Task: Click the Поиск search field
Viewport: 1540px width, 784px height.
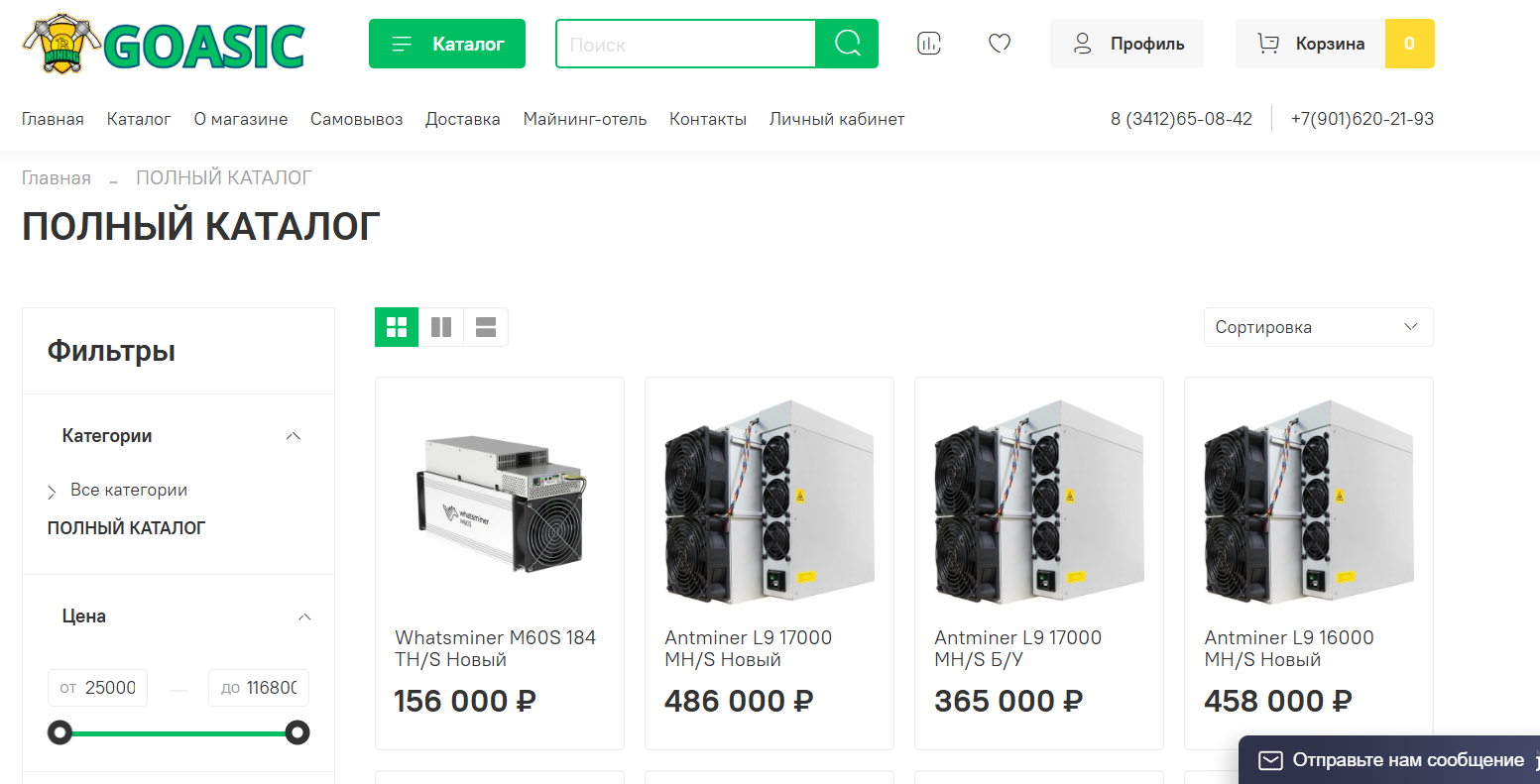Action: pos(685,44)
